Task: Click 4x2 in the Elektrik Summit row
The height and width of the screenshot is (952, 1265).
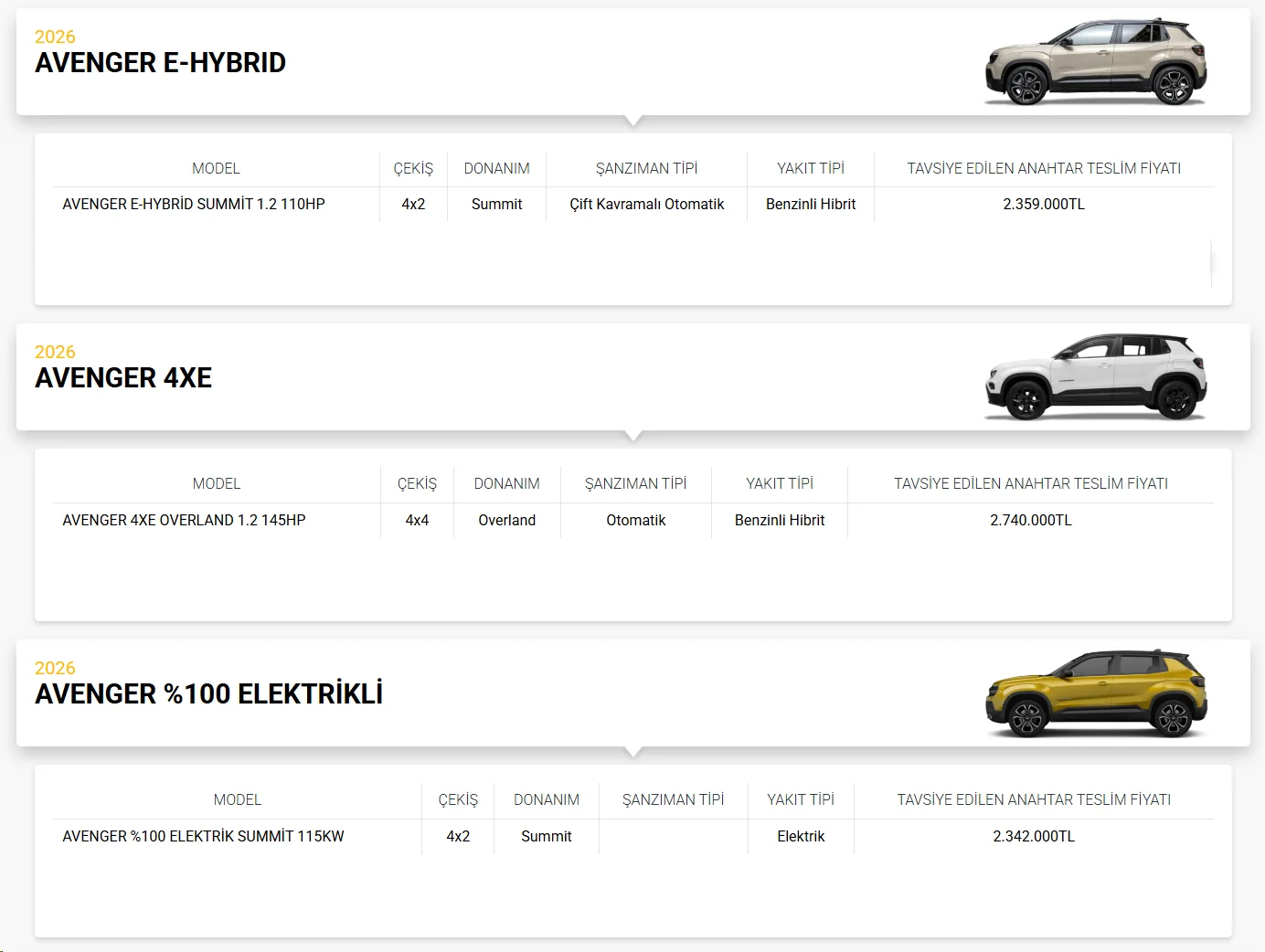Action: (x=458, y=836)
